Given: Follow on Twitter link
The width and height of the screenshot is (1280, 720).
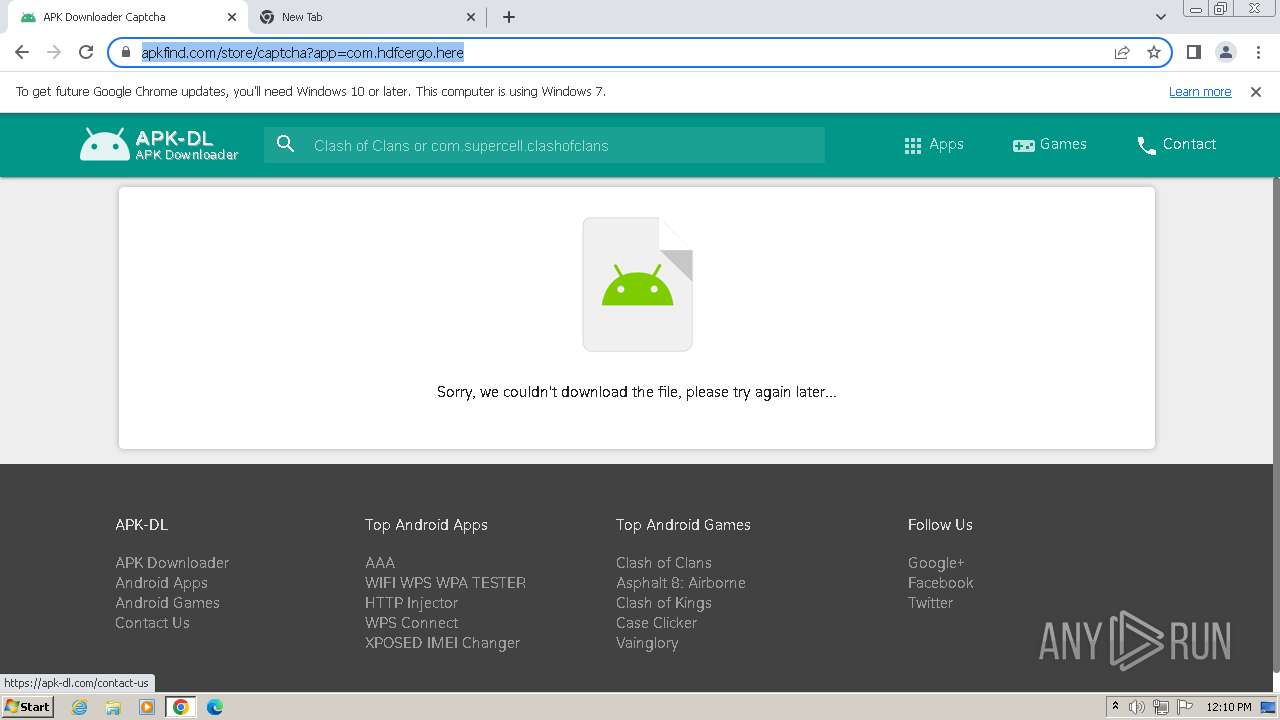Looking at the screenshot, I should tap(930, 603).
